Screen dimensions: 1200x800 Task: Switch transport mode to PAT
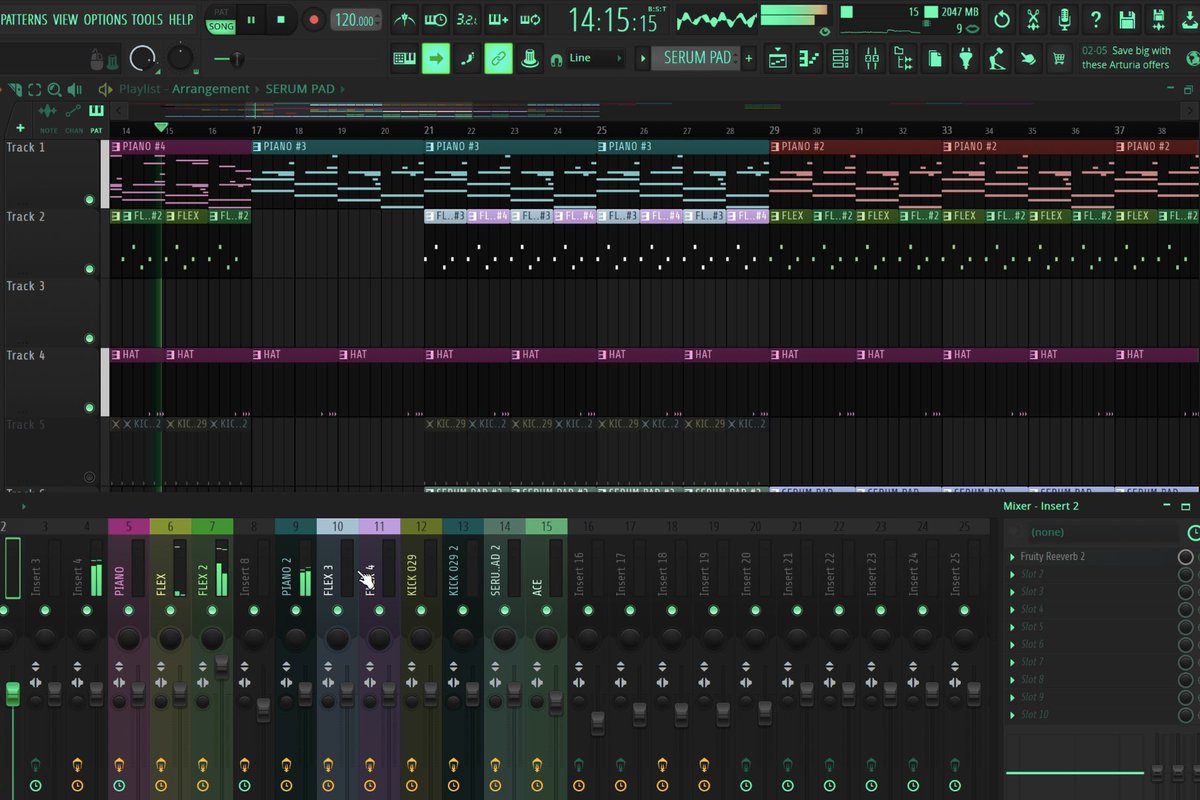click(221, 12)
